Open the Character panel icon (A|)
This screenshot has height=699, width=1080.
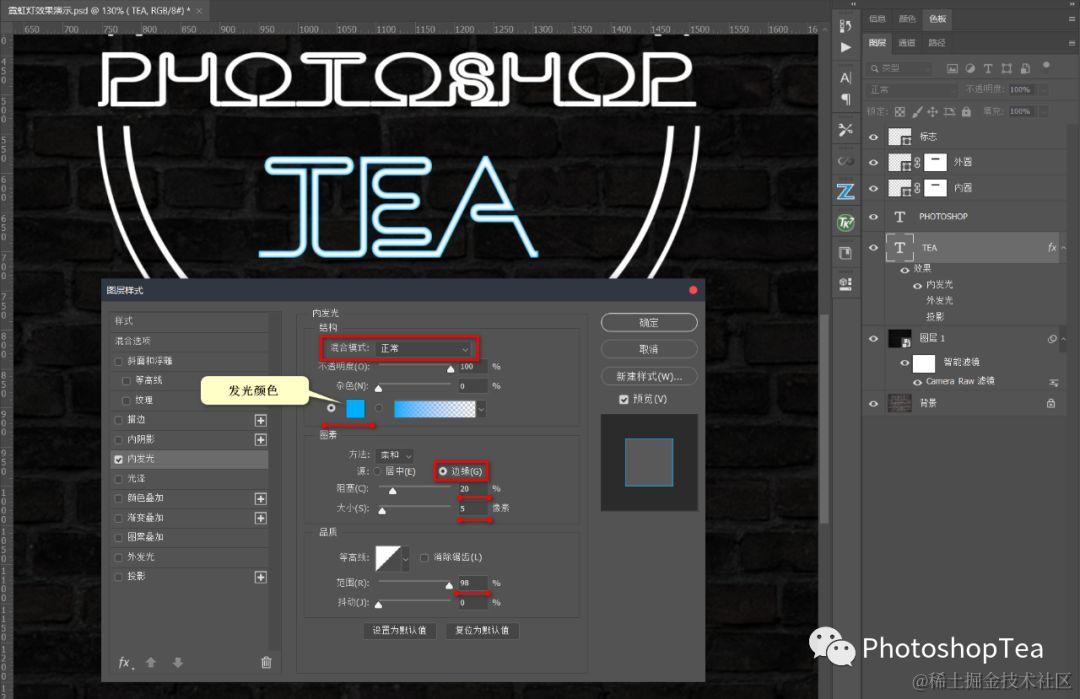(846, 78)
